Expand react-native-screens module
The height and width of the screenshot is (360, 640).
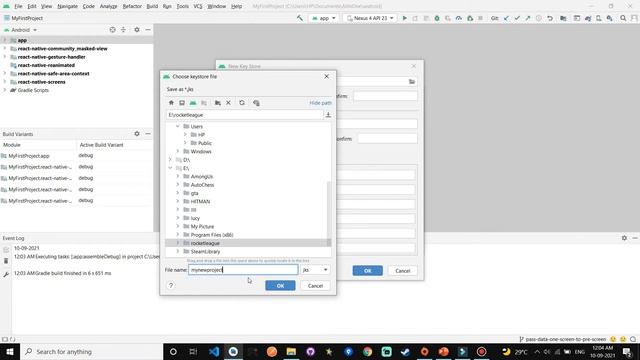pos(5,82)
